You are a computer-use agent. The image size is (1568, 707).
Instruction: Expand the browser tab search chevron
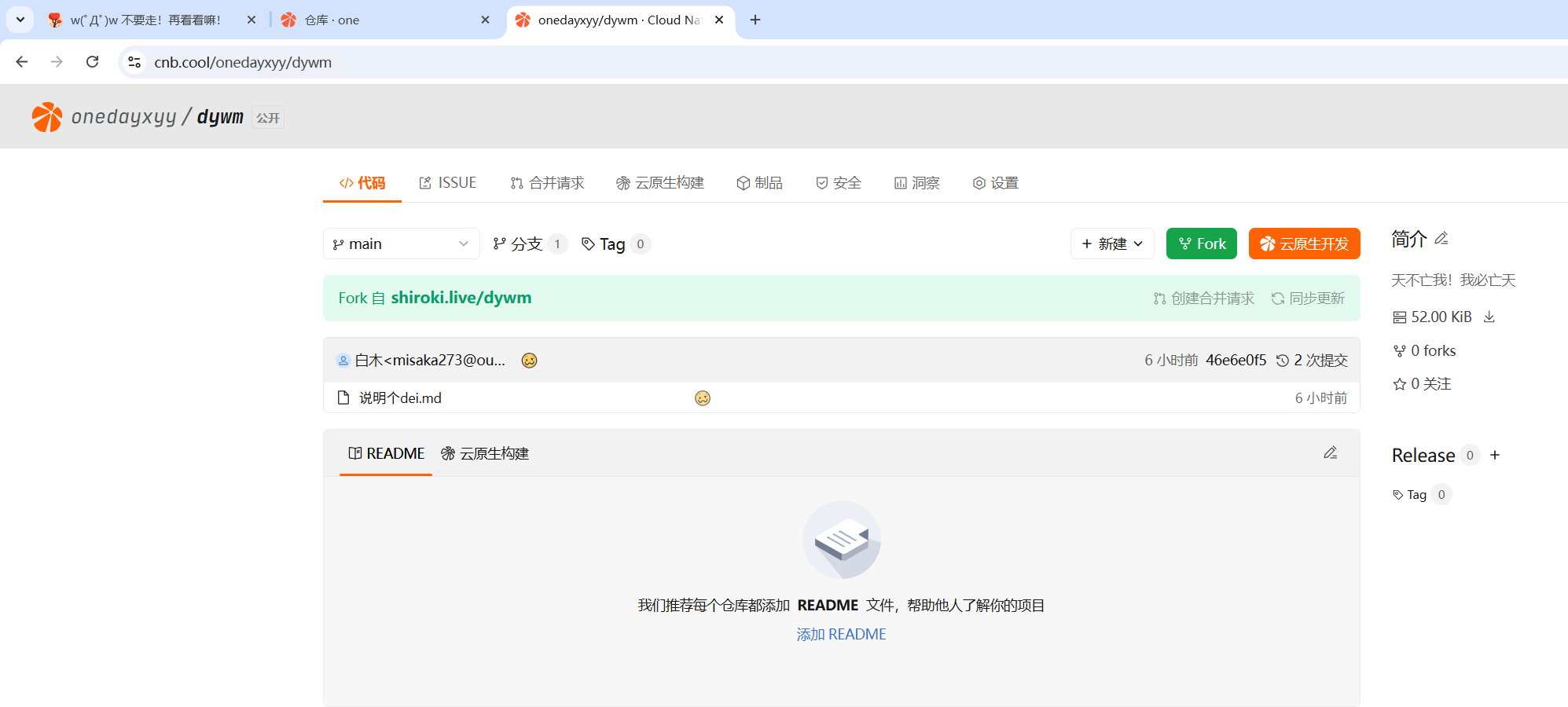click(x=20, y=20)
